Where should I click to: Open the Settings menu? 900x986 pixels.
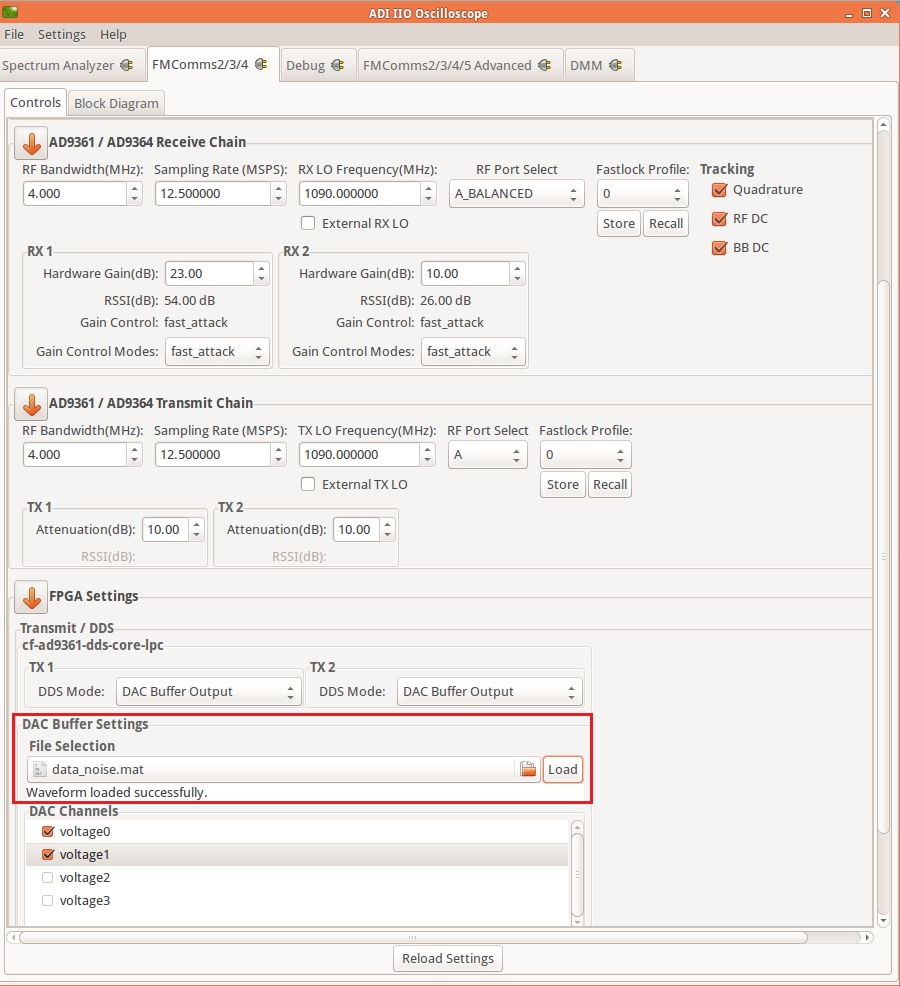(62, 35)
